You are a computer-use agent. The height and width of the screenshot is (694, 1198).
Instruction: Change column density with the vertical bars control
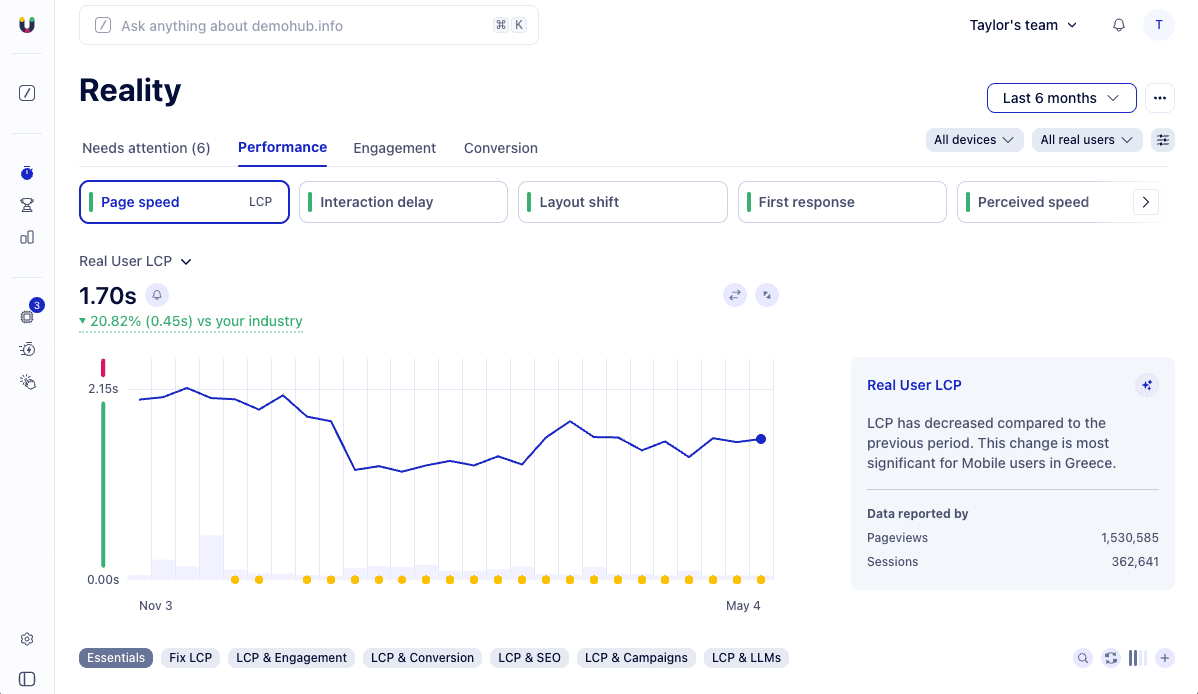click(x=1138, y=658)
